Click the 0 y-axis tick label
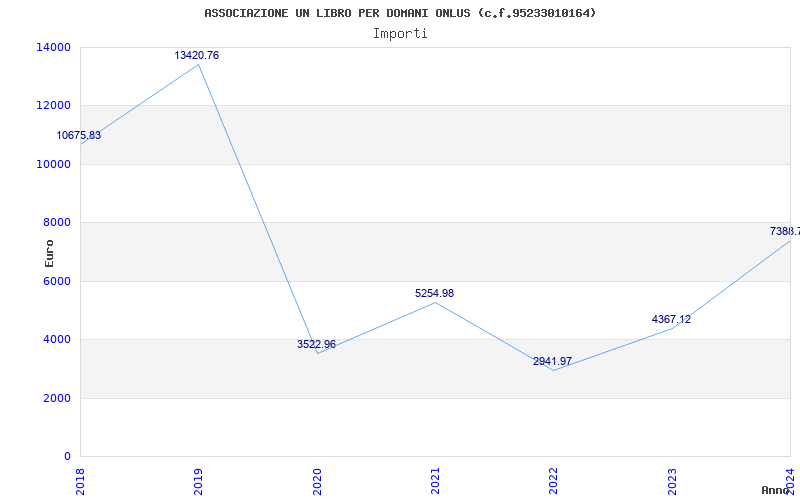 coord(67,456)
